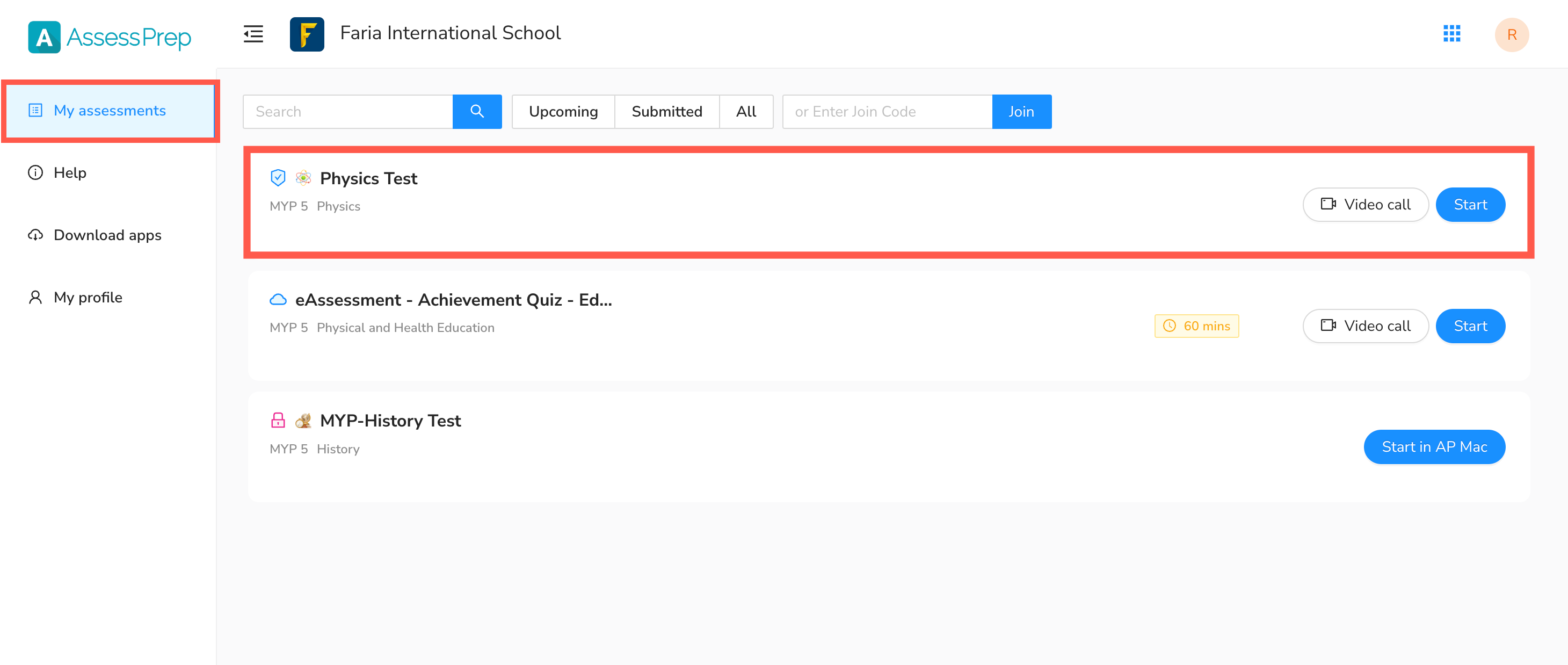Click Start in AP Mac button
The image size is (1568, 665).
[x=1434, y=447]
